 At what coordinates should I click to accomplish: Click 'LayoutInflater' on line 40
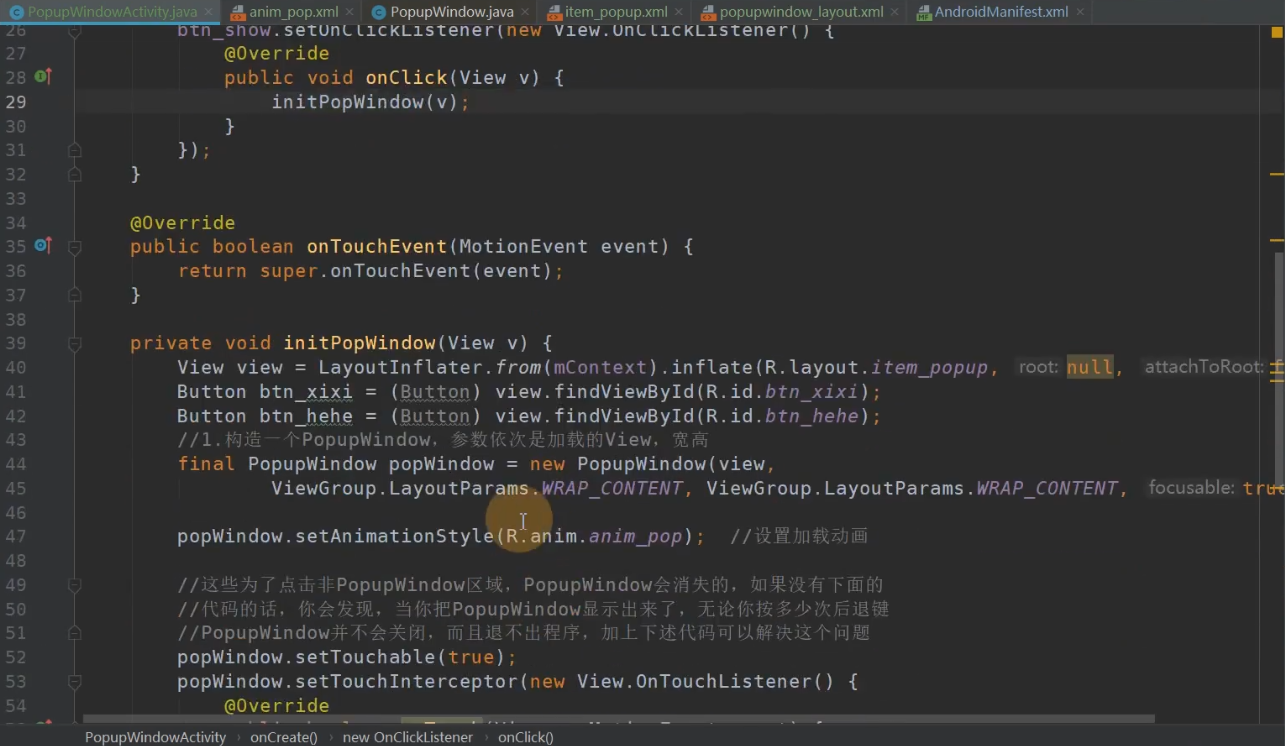400,367
